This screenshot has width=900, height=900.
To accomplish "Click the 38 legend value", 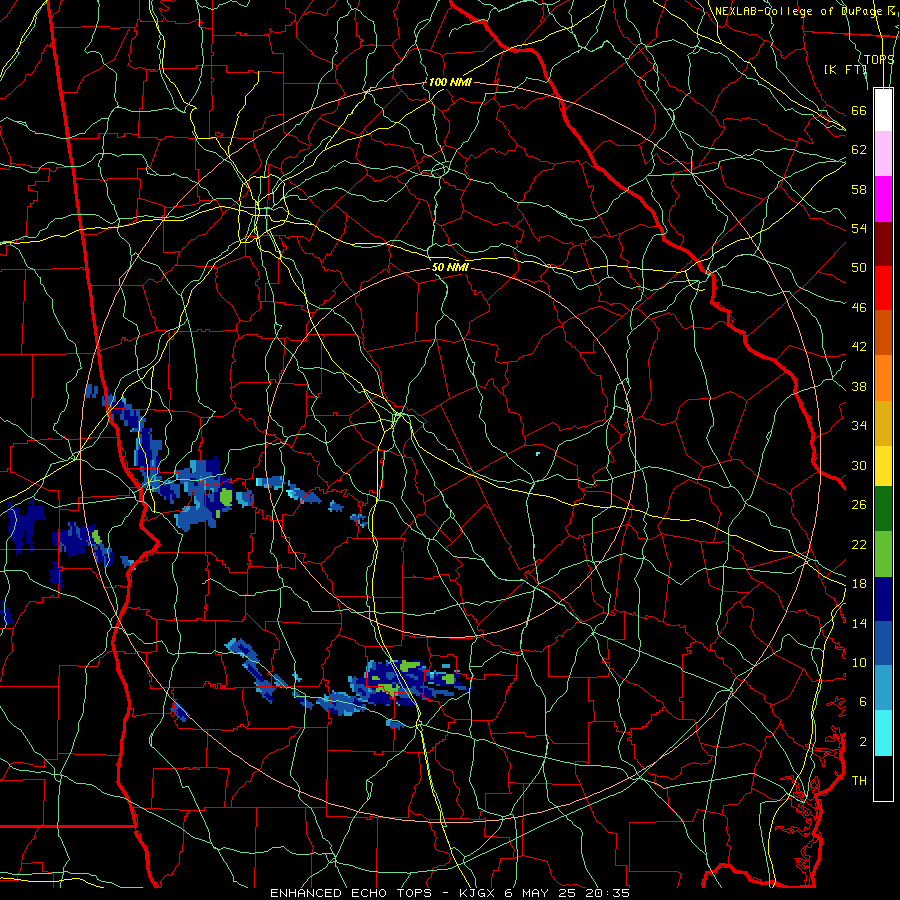I will [x=859, y=386].
